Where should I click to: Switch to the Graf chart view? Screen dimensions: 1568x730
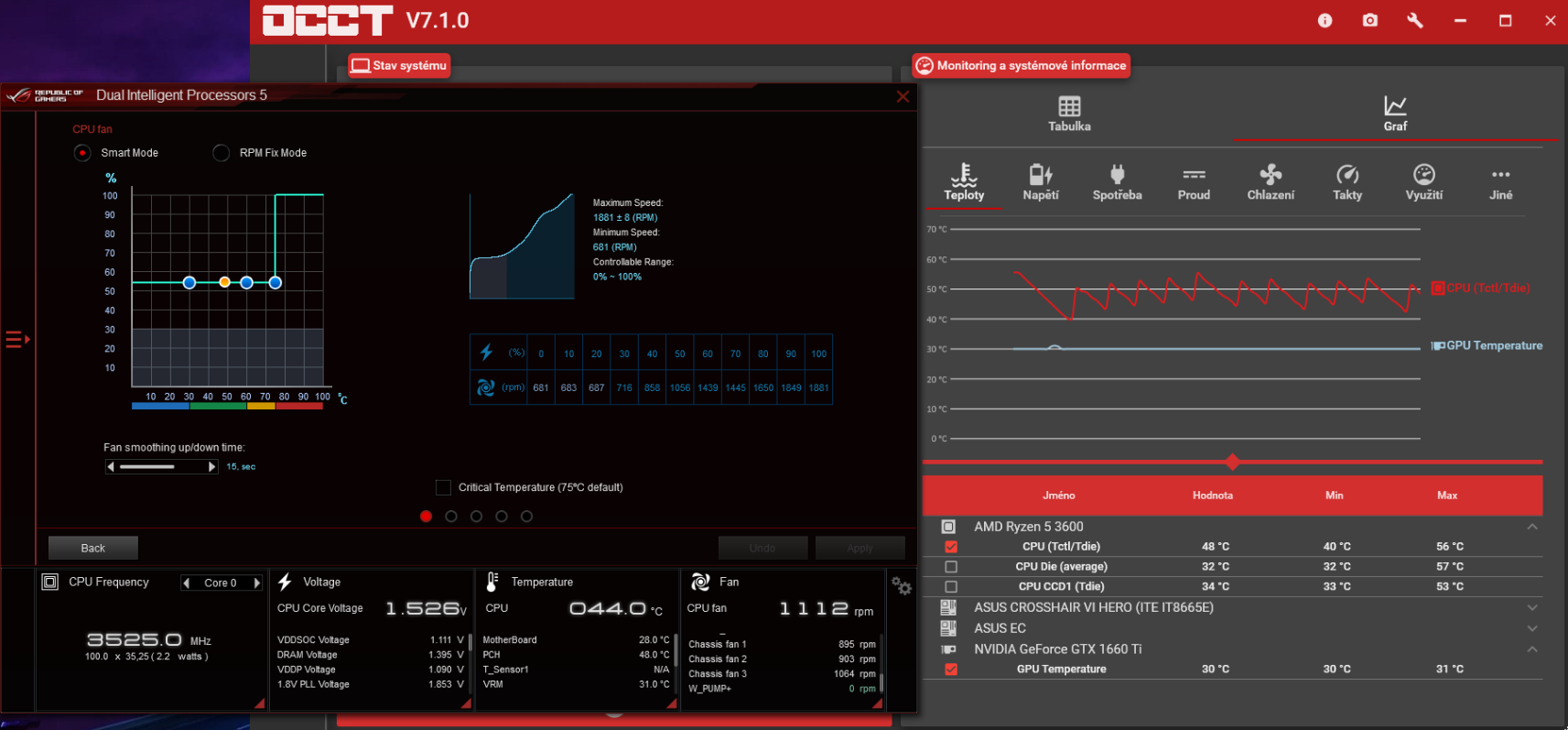1395,114
